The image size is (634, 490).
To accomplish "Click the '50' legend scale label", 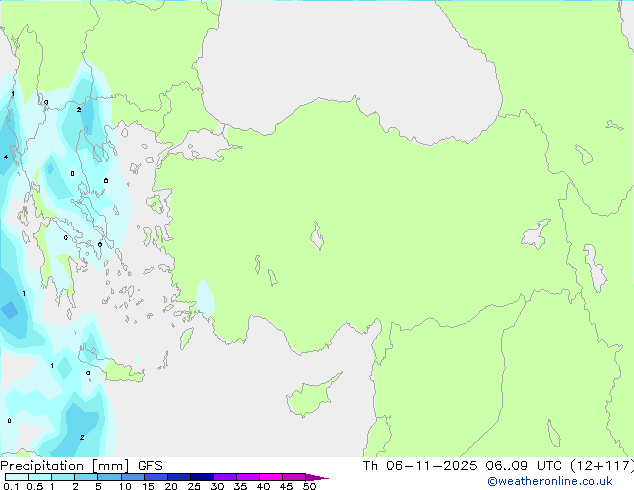I will 309,486.
